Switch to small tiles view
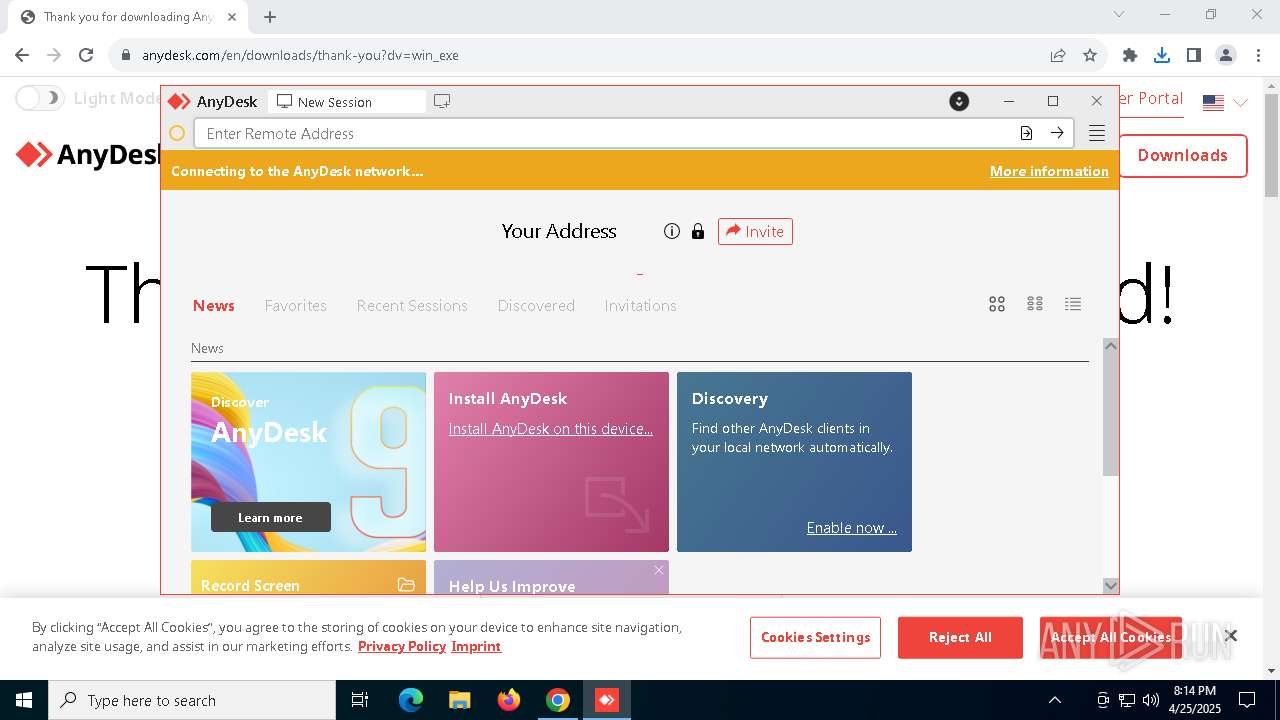Image resolution: width=1280 pixels, height=720 pixels. 1035,304
